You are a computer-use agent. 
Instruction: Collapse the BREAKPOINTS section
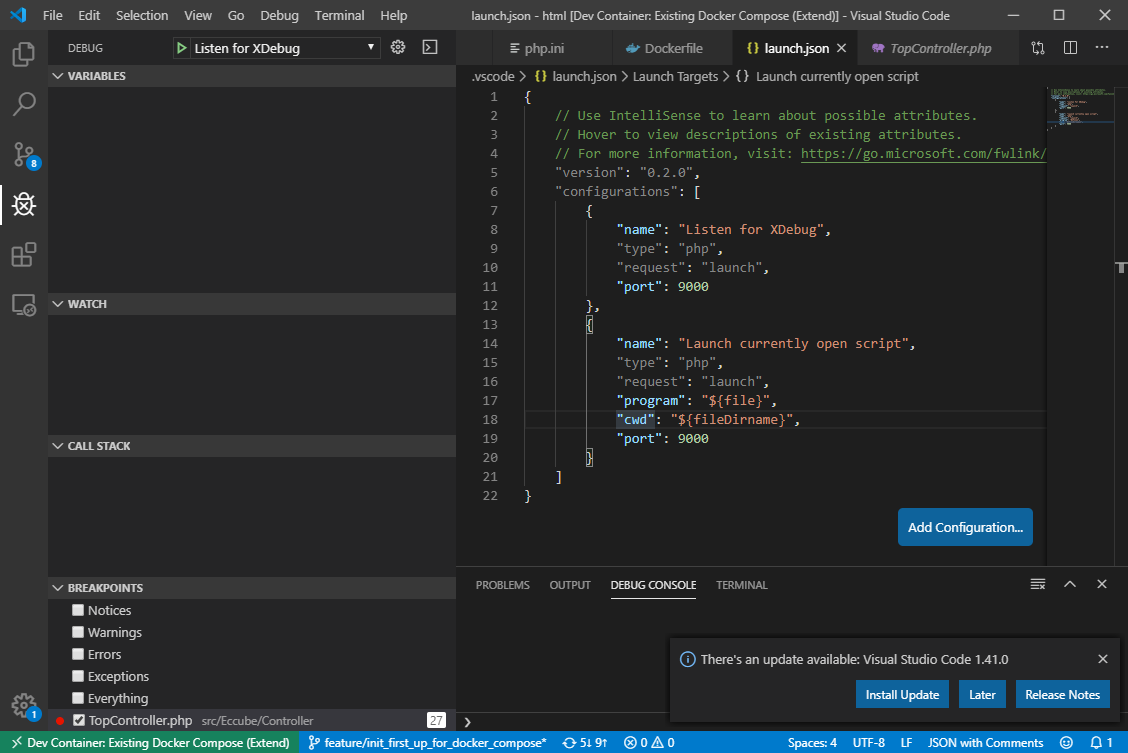pos(252,588)
